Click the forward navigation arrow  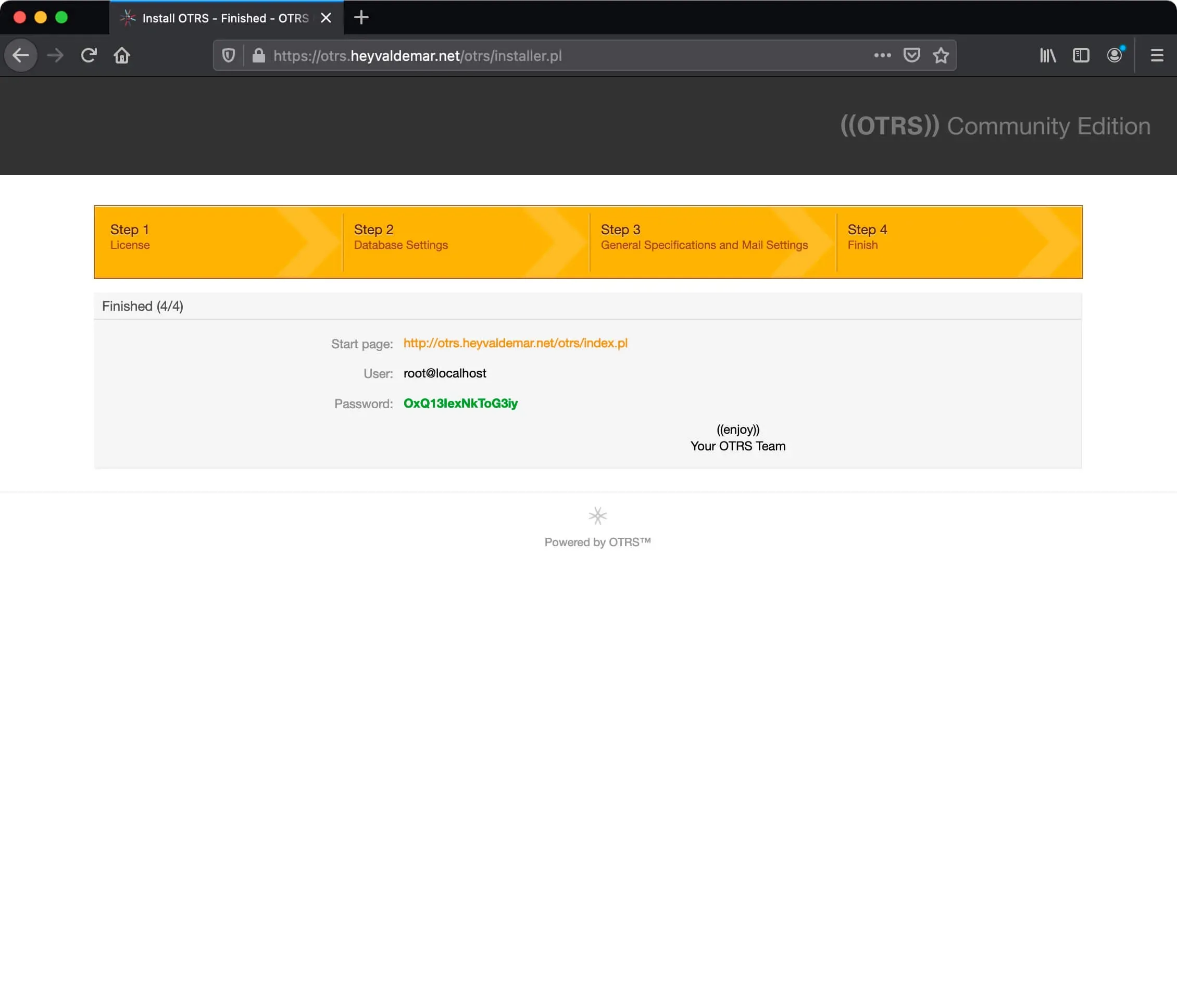(55, 55)
